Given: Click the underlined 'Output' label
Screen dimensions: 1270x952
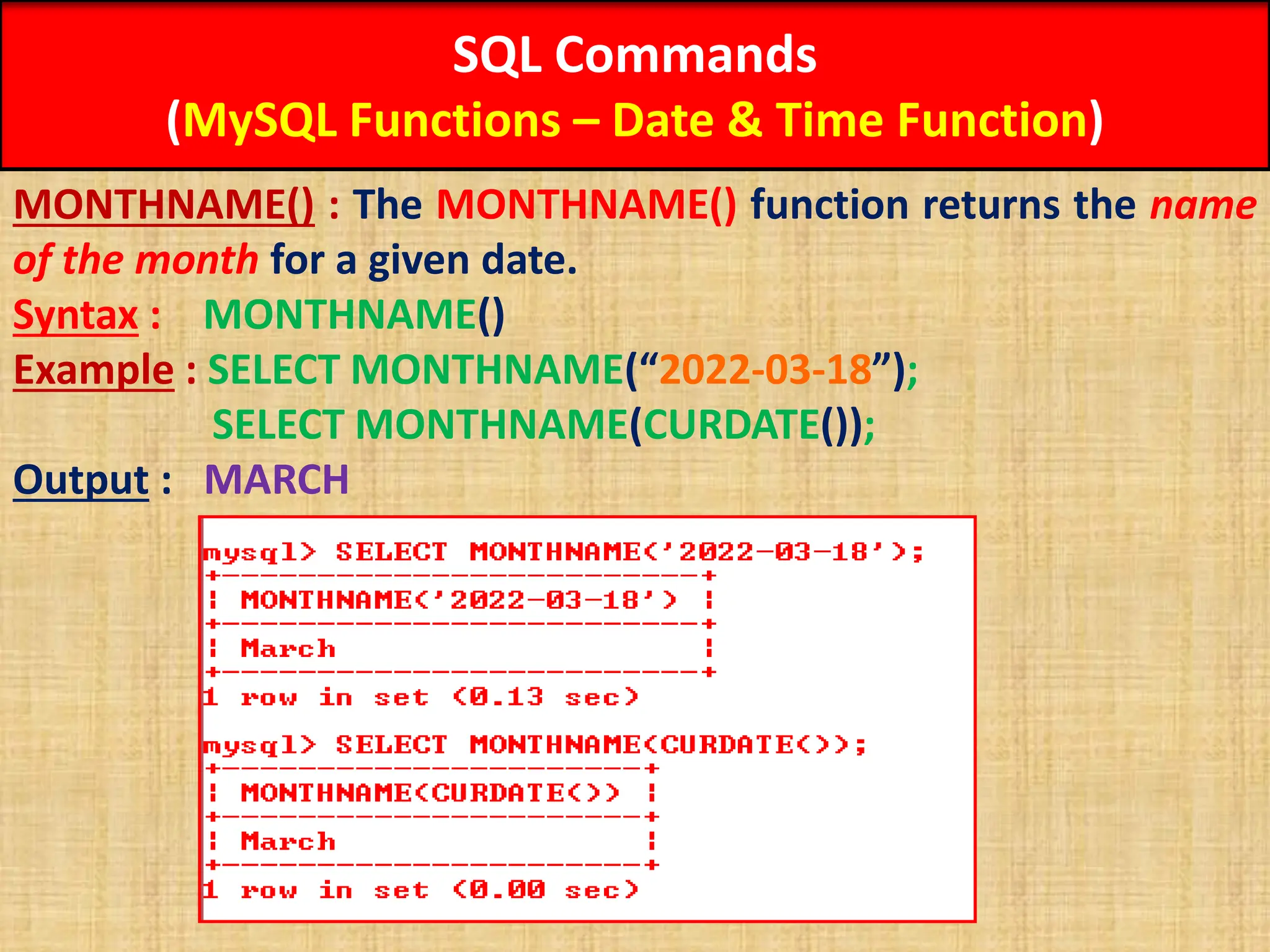Looking at the screenshot, I should 81,480.
